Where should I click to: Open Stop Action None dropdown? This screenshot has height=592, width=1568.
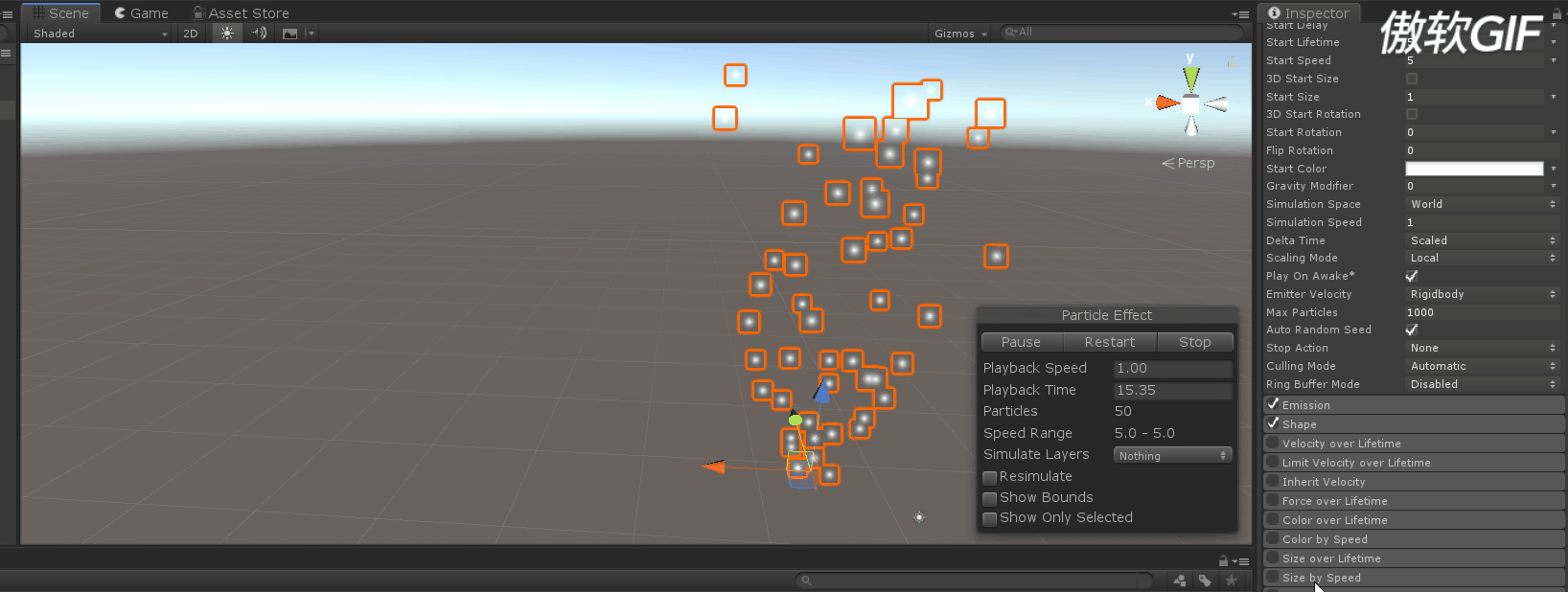(1482, 348)
